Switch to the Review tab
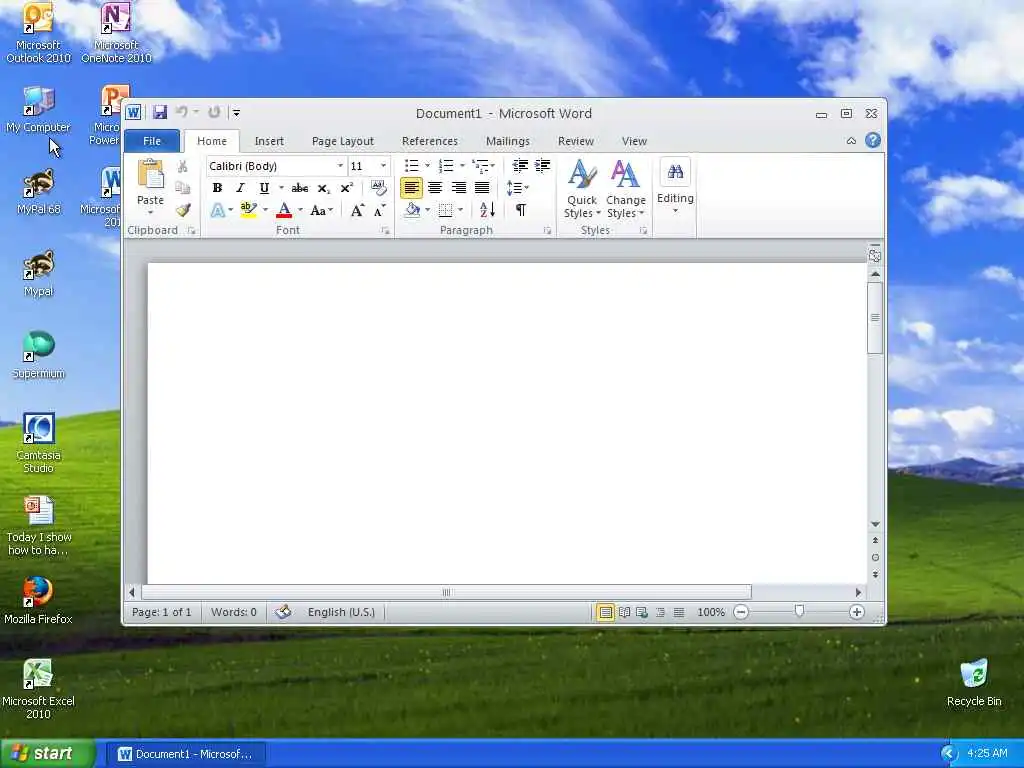This screenshot has width=1024, height=768. point(575,141)
